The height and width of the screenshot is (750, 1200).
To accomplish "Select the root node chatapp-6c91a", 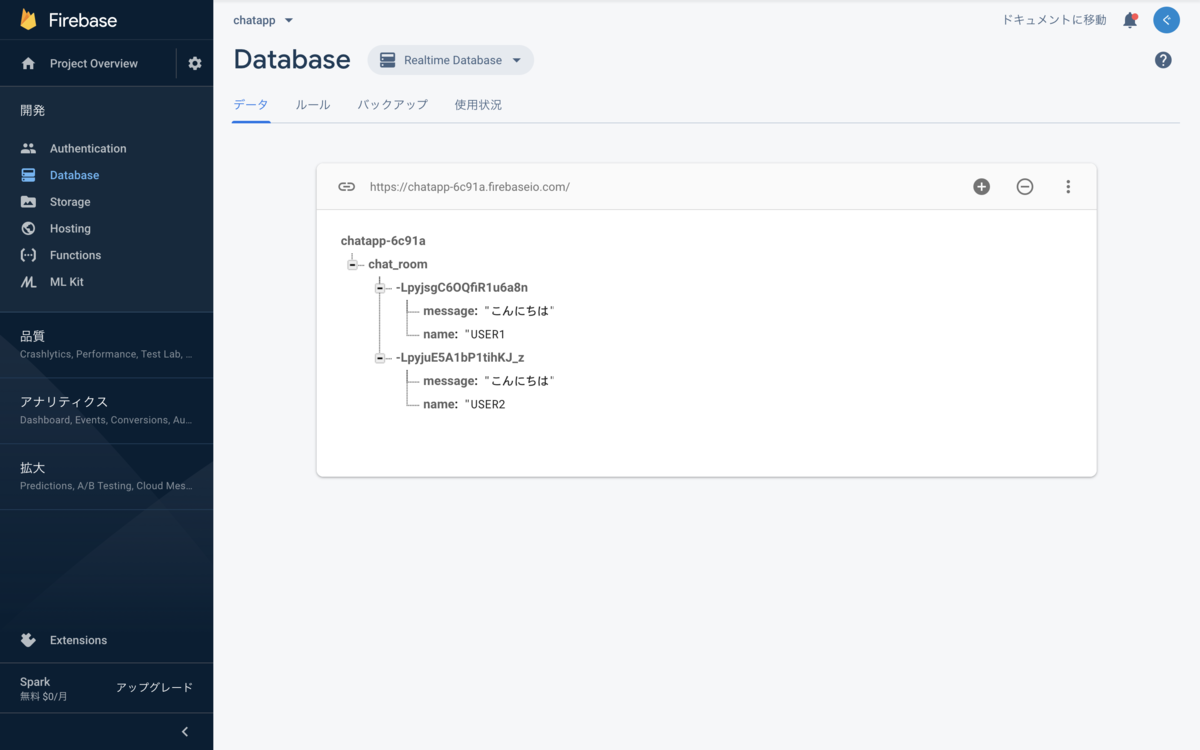I will pos(383,241).
